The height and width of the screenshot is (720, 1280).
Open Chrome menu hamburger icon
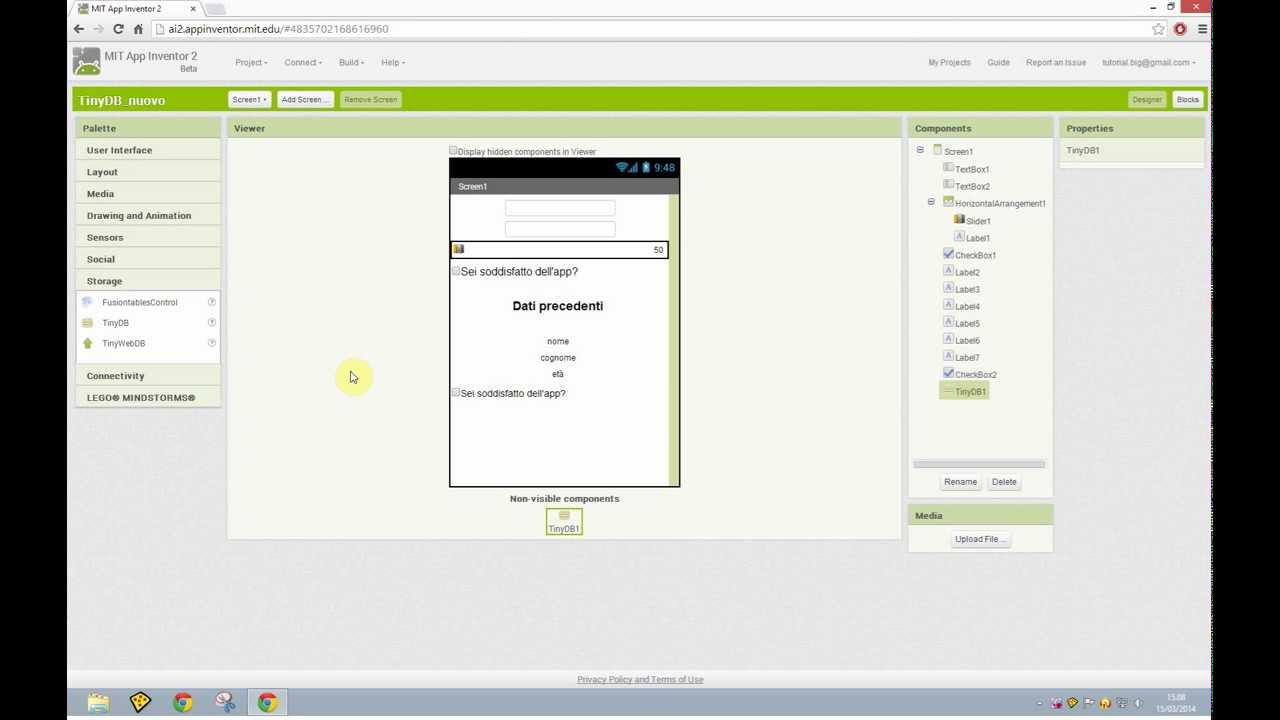coord(1202,29)
